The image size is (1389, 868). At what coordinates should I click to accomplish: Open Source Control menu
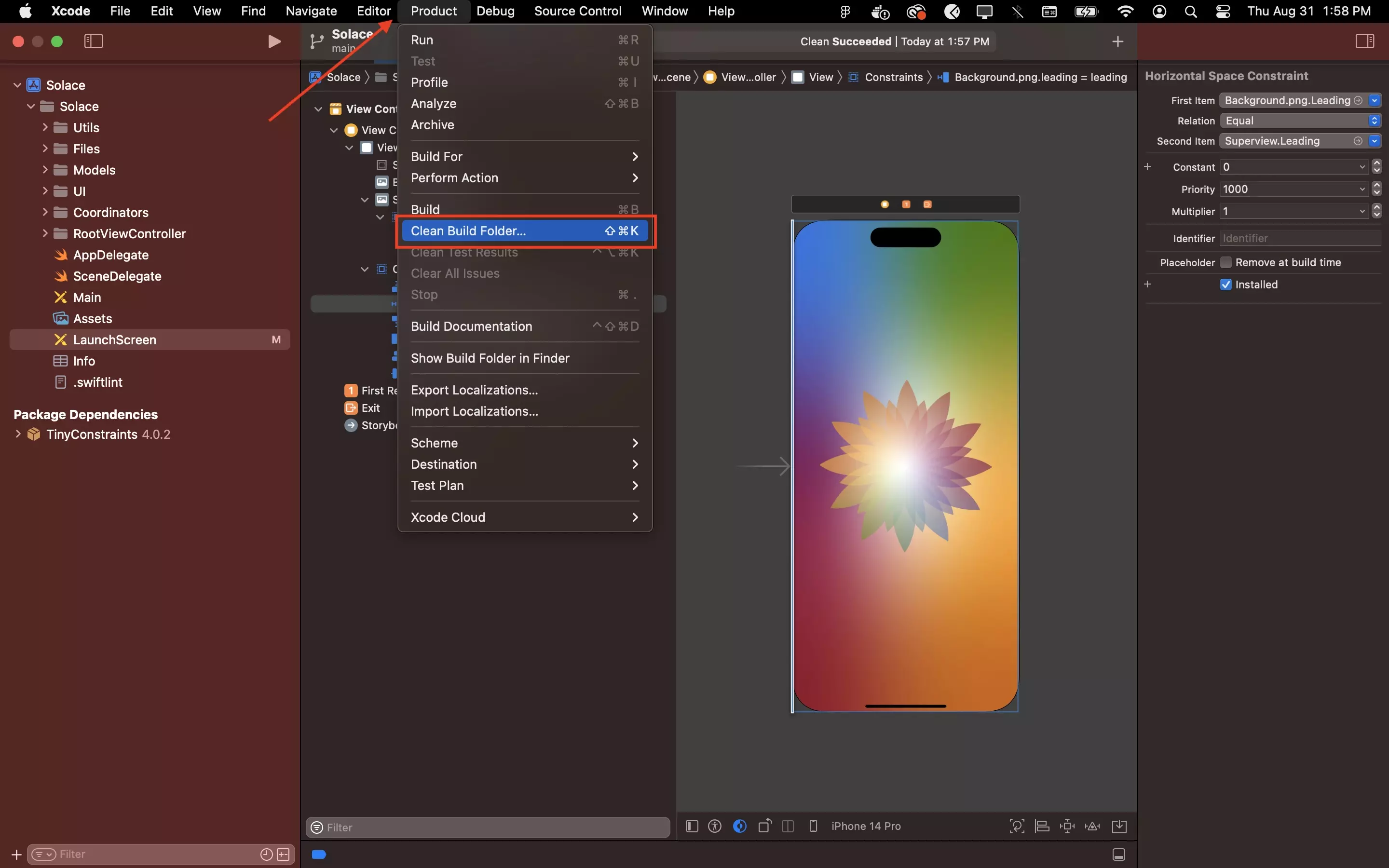[577, 11]
